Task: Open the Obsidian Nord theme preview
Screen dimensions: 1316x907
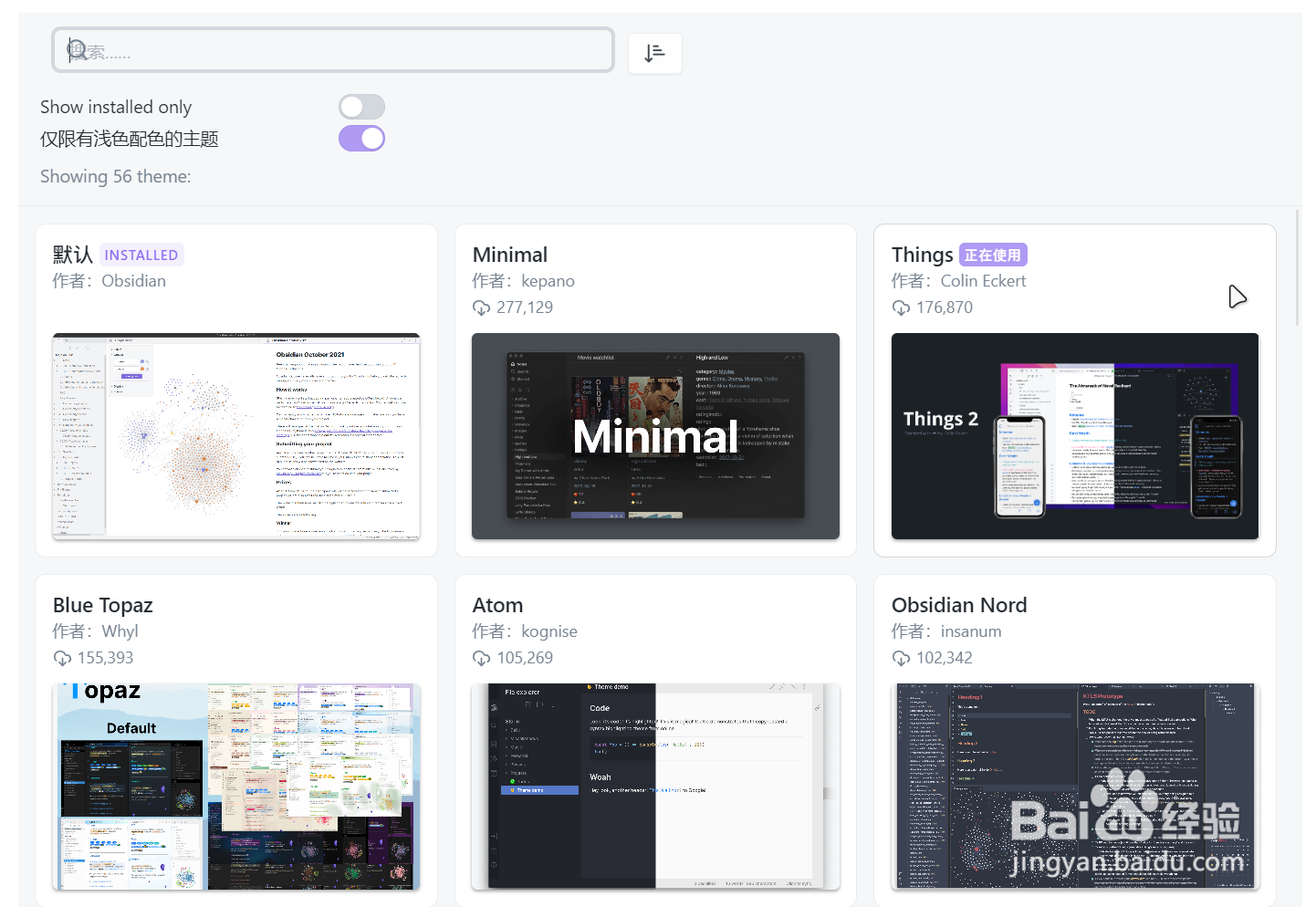Action: click(1075, 787)
